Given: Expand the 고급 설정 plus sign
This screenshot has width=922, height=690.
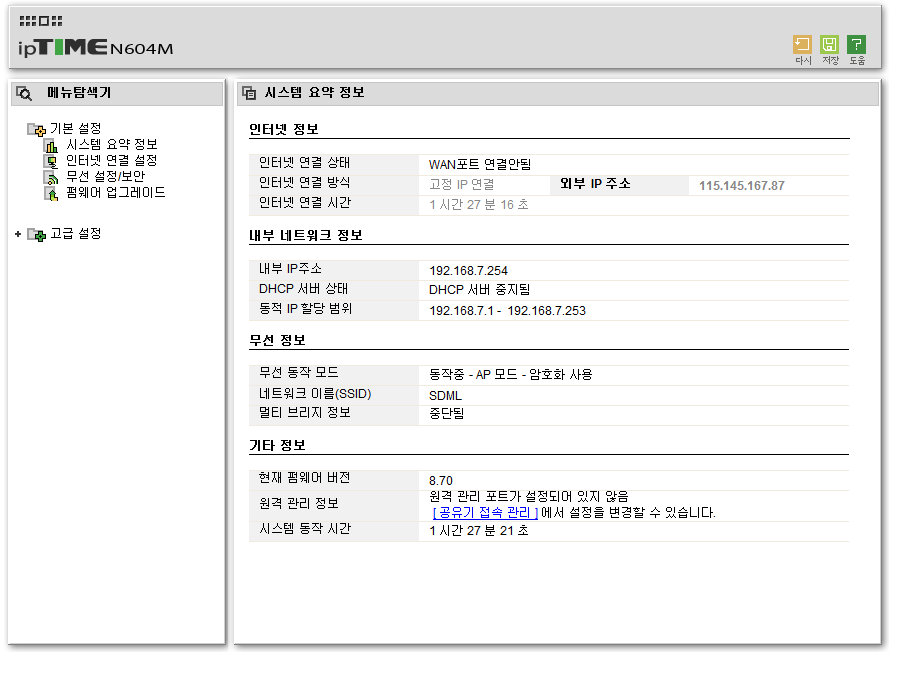Looking at the screenshot, I should (18, 234).
